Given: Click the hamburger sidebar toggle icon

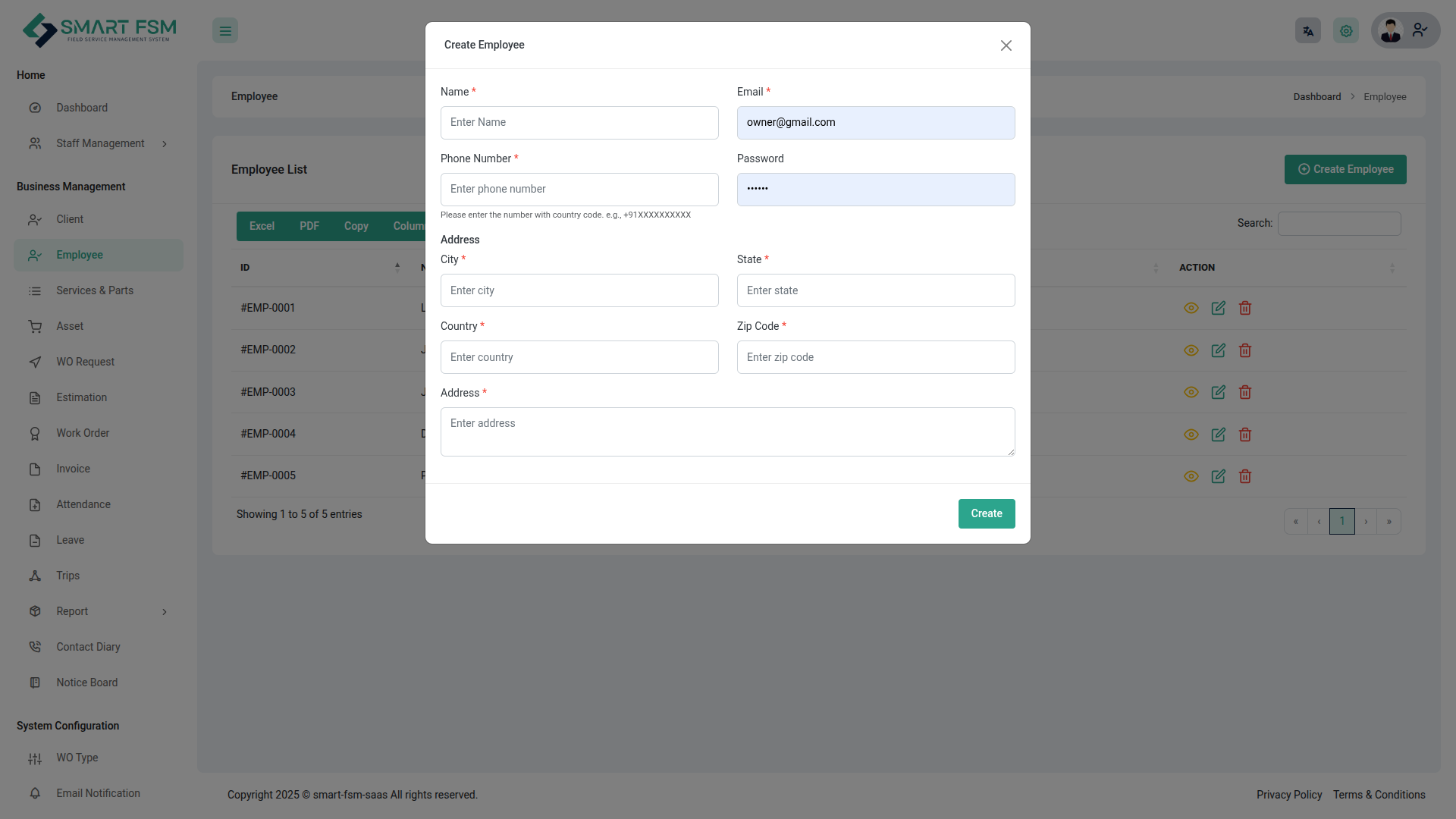Looking at the screenshot, I should coord(225,31).
